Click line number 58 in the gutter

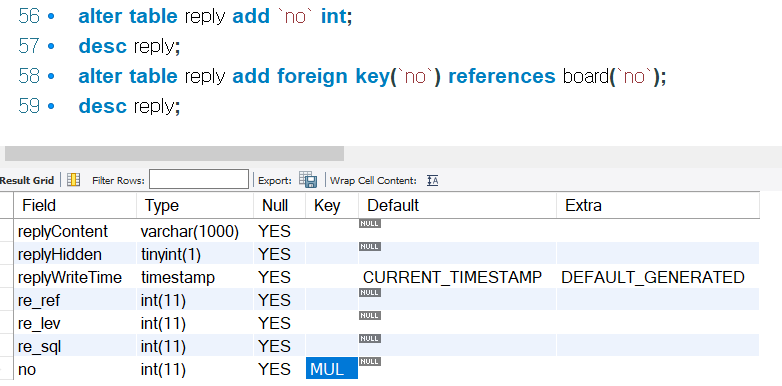tap(29, 76)
